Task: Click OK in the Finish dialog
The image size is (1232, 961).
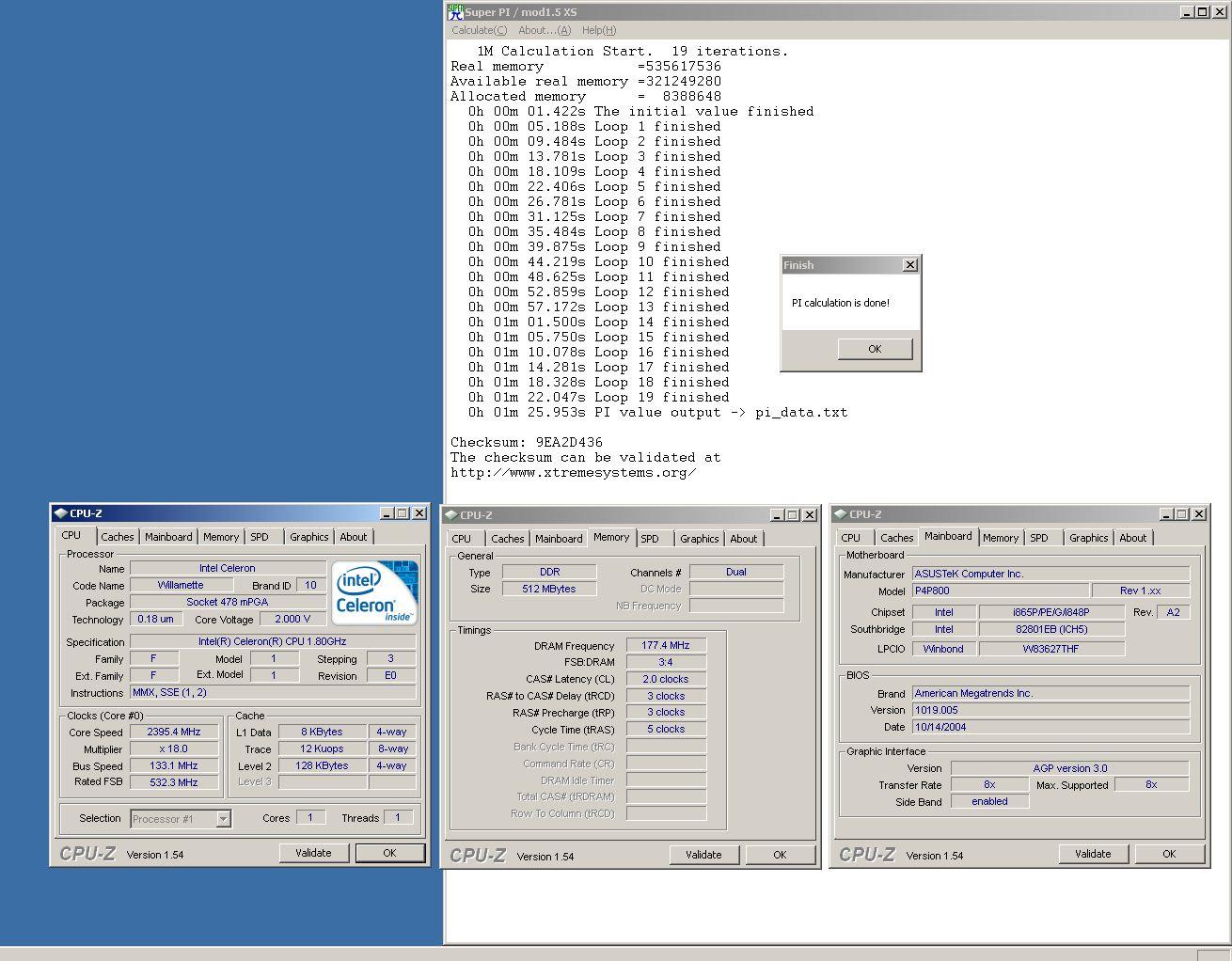Action: click(x=875, y=349)
